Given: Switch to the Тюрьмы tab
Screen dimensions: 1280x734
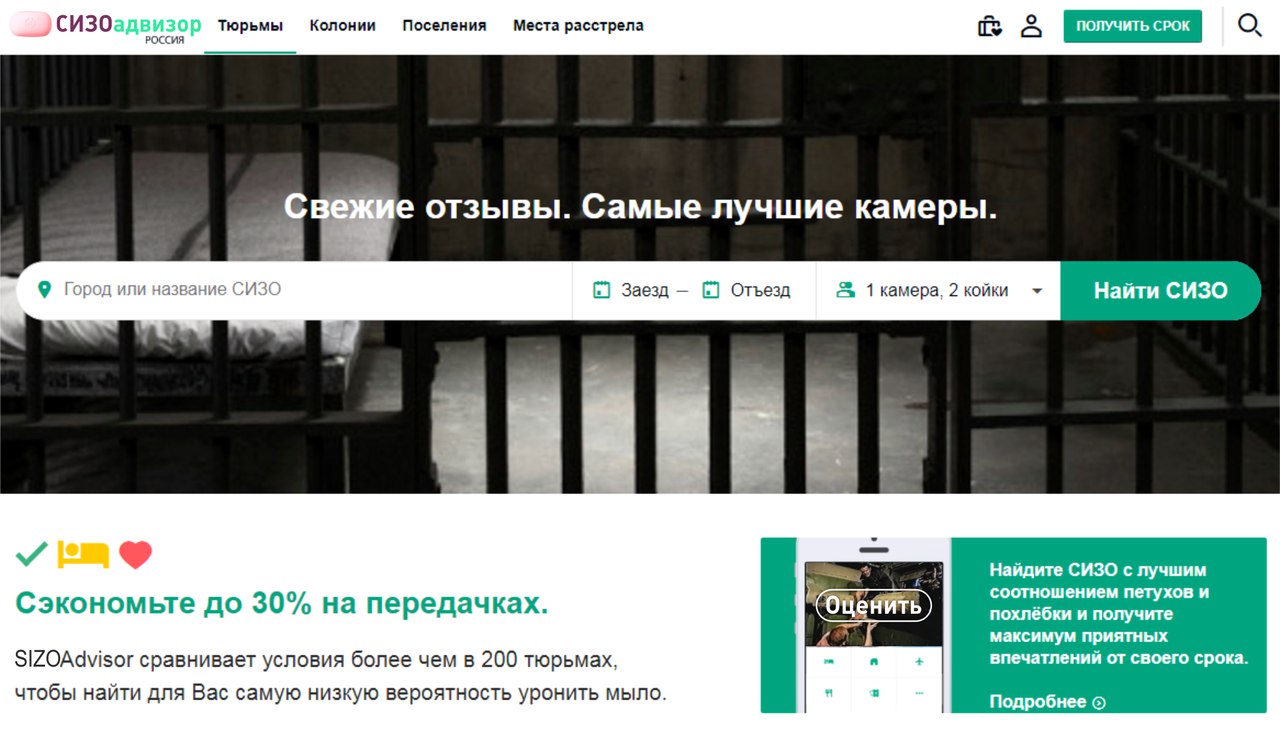Looking at the screenshot, I should point(250,26).
